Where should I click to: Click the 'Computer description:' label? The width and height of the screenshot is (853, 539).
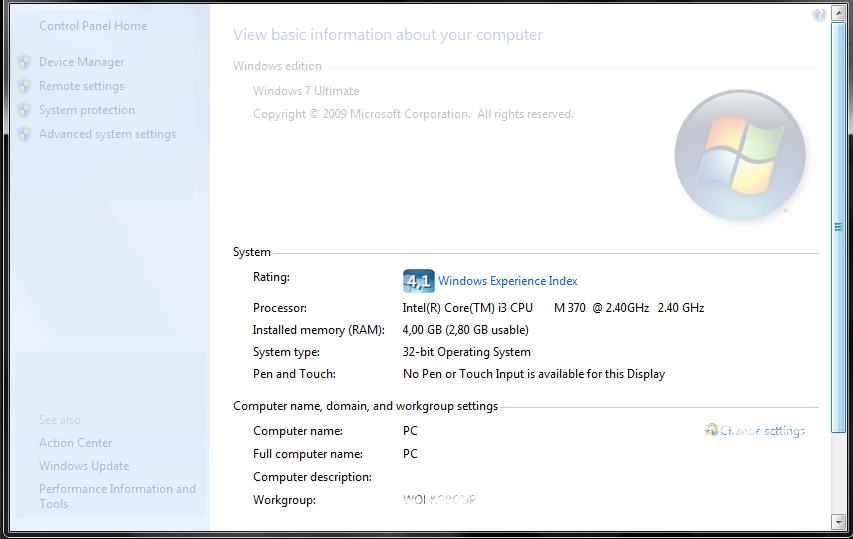click(x=312, y=477)
